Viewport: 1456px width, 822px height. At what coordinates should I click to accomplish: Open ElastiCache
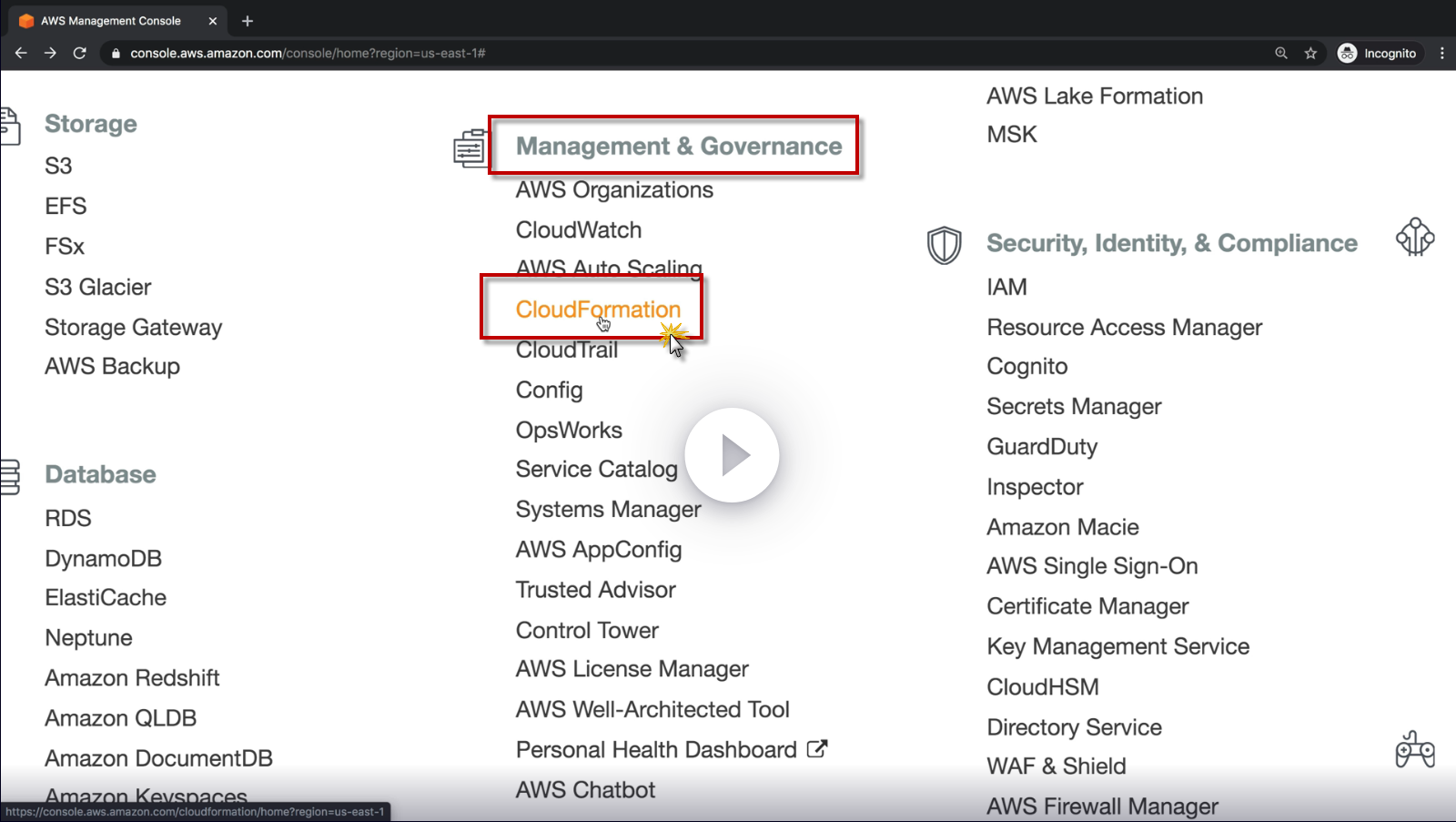(x=106, y=597)
